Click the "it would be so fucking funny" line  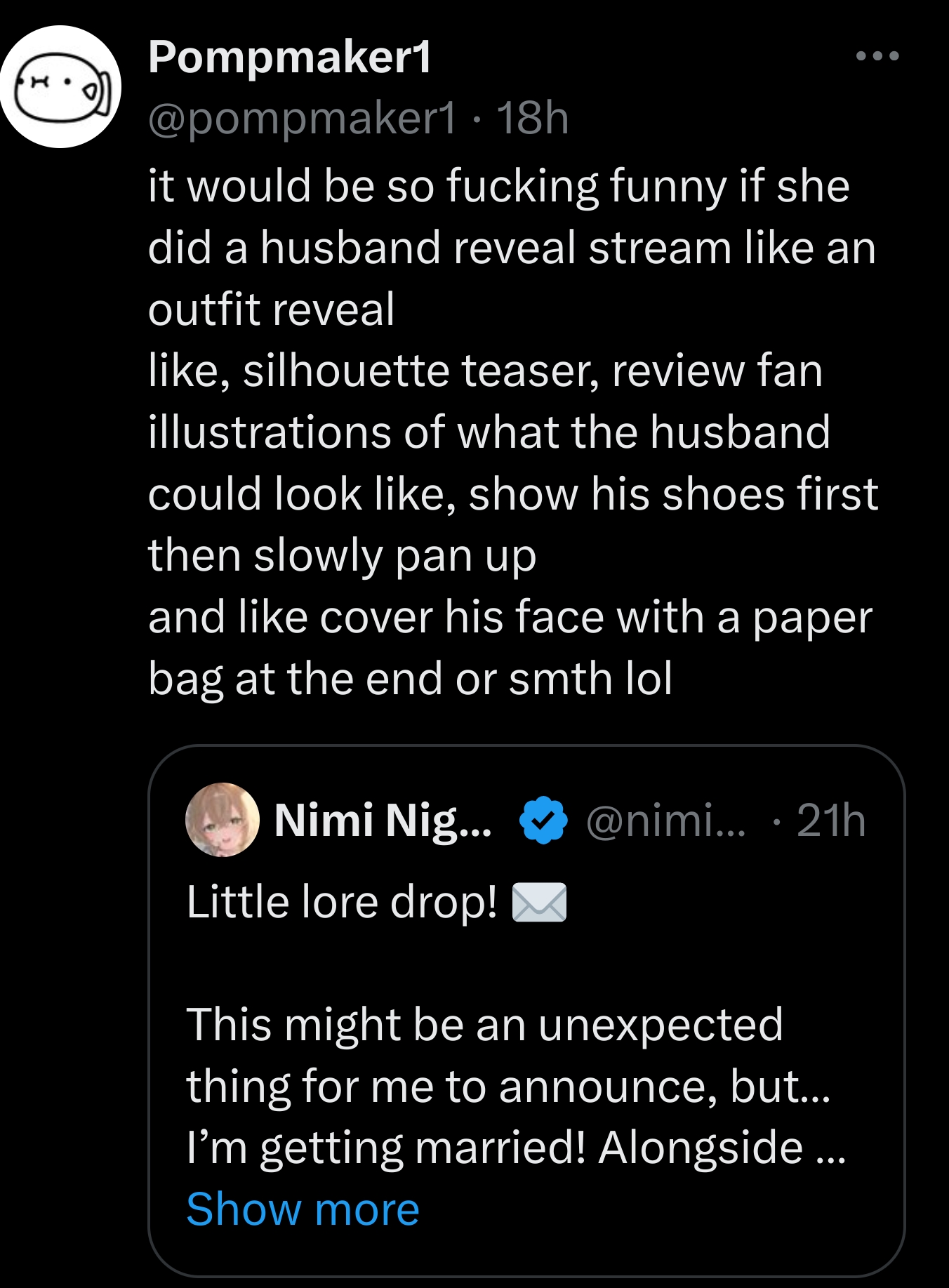point(498,186)
